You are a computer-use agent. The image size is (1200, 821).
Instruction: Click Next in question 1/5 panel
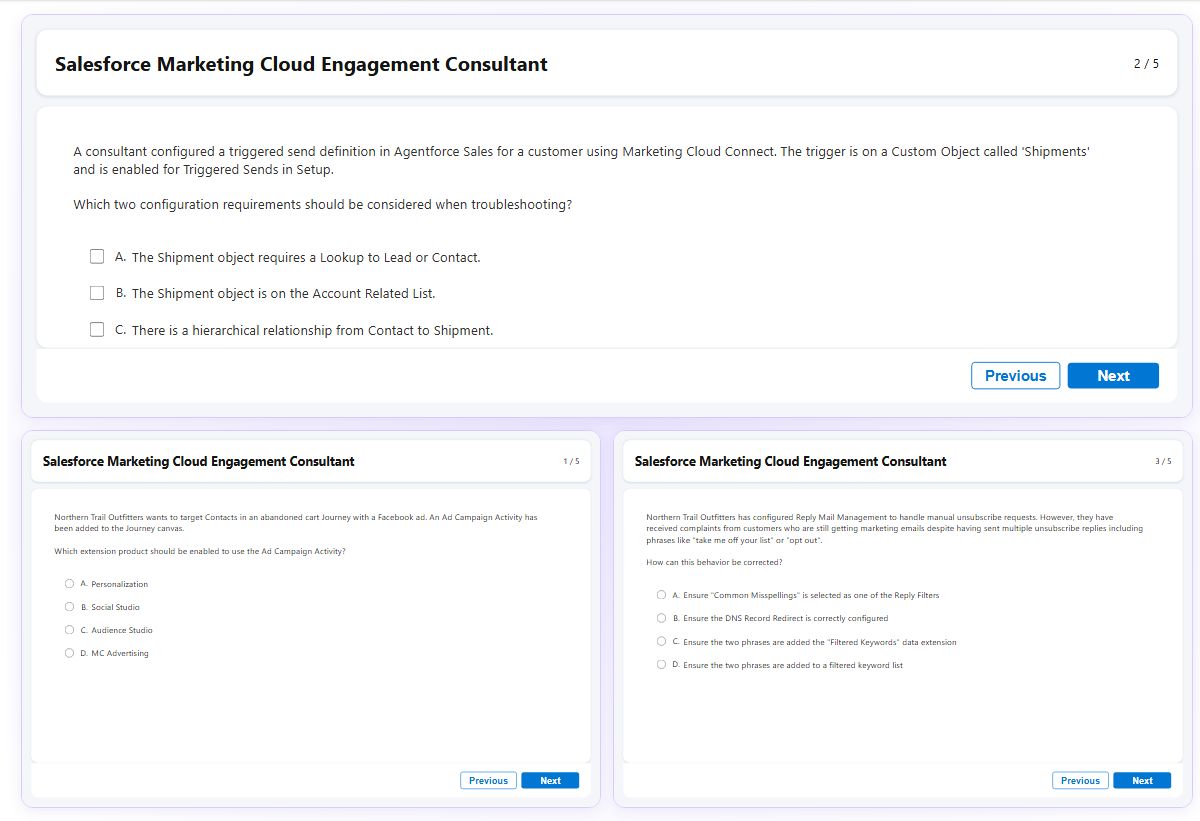[550, 781]
